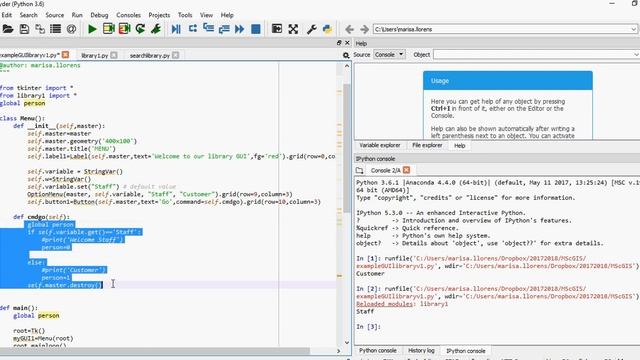Close the library1.py tab
Screen dimensions: 640x360
[114, 55]
